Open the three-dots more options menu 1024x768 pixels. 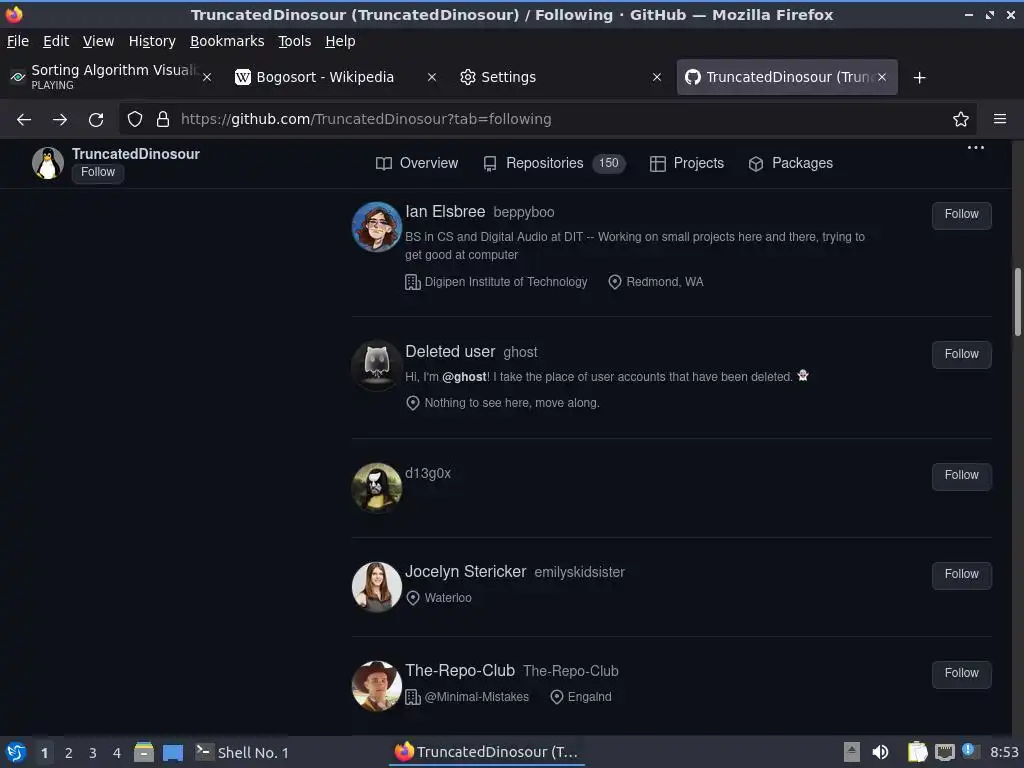[x=976, y=148]
